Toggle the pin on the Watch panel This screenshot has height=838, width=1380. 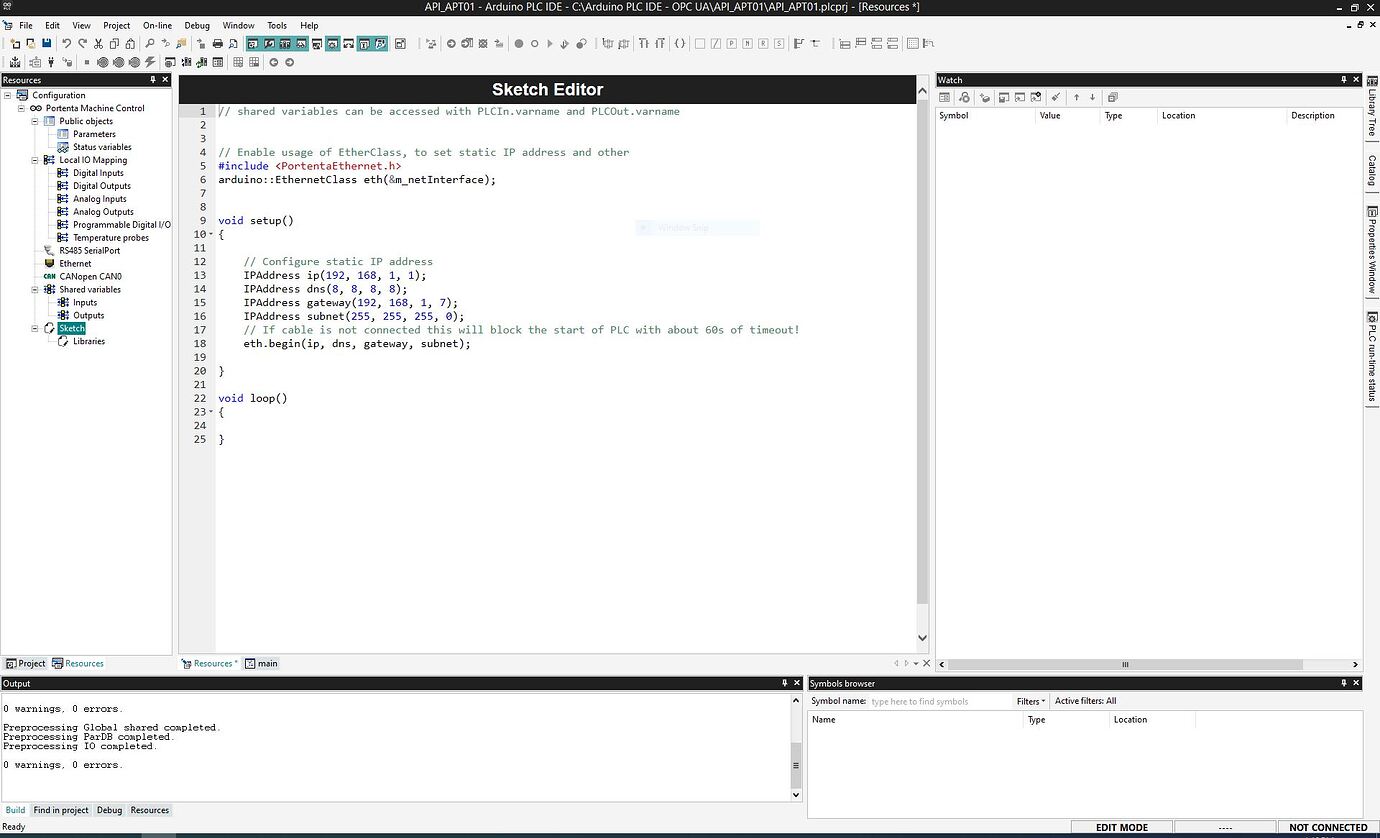pos(1344,80)
